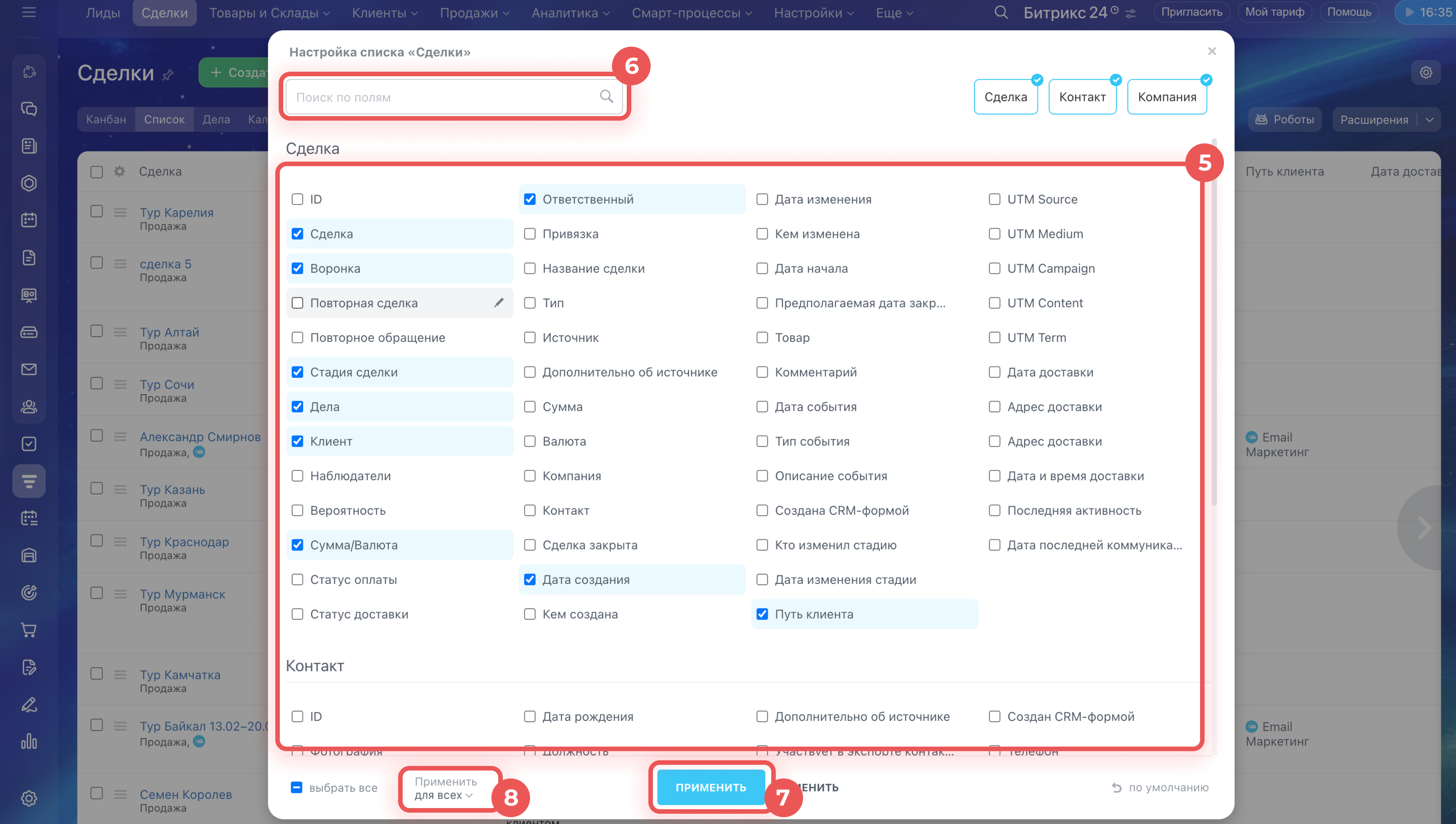Open the Аналитика menu dropdown
This screenshot has height=824, width=1456.
(570, 13)
